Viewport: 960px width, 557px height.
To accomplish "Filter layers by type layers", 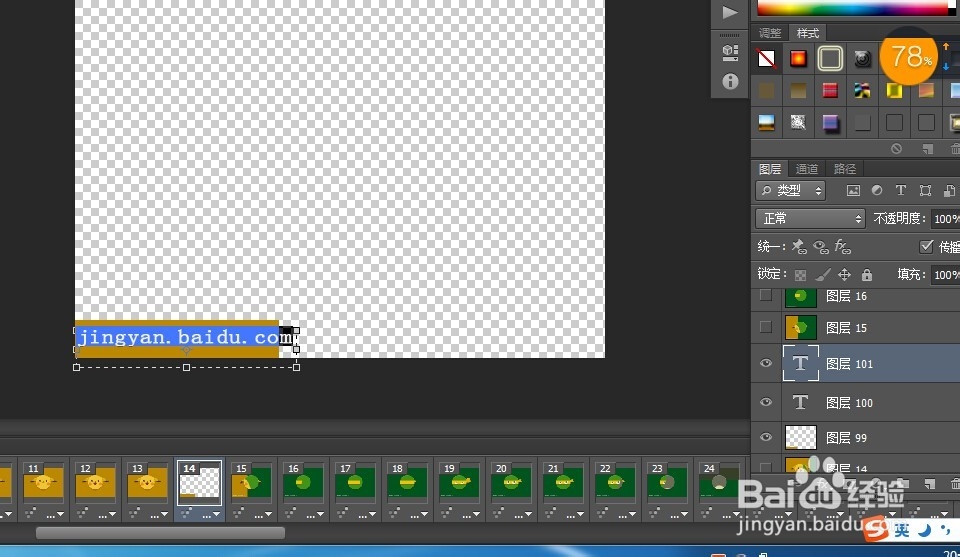I will [x=901, y=190].
